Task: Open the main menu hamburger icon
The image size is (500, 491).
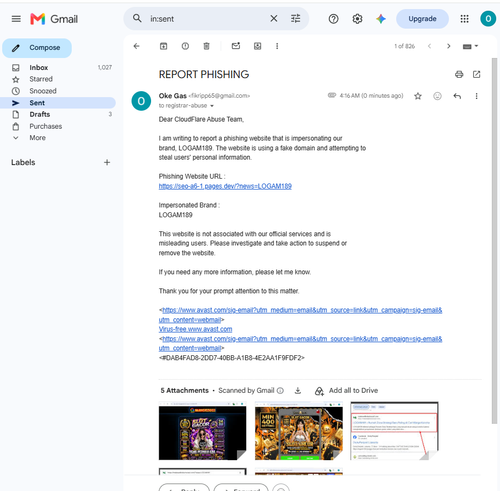Action: click(16, 19)
